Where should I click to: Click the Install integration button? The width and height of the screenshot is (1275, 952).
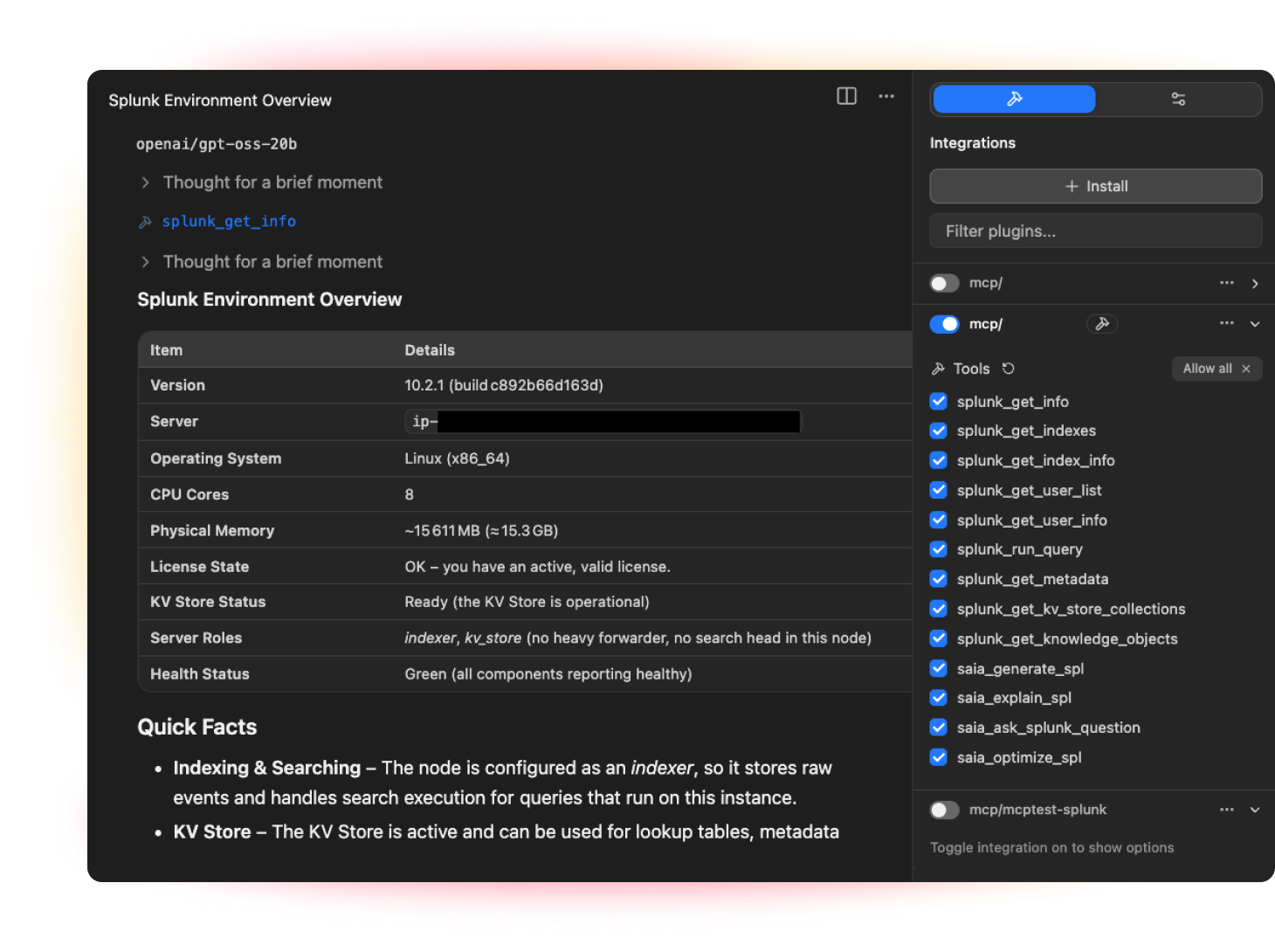tap(1096, 186)
